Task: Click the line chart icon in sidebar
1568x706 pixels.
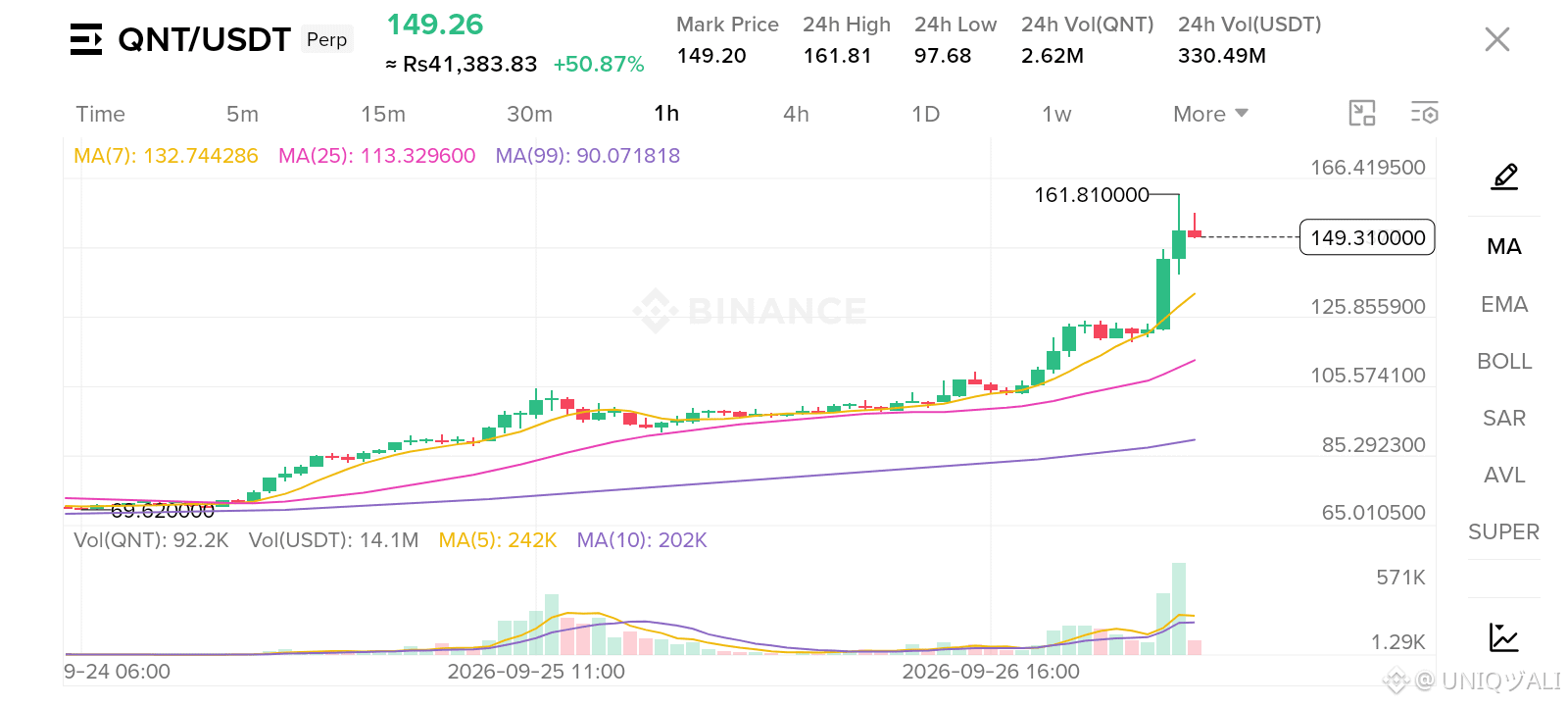Action: [x=1503, y=637]
